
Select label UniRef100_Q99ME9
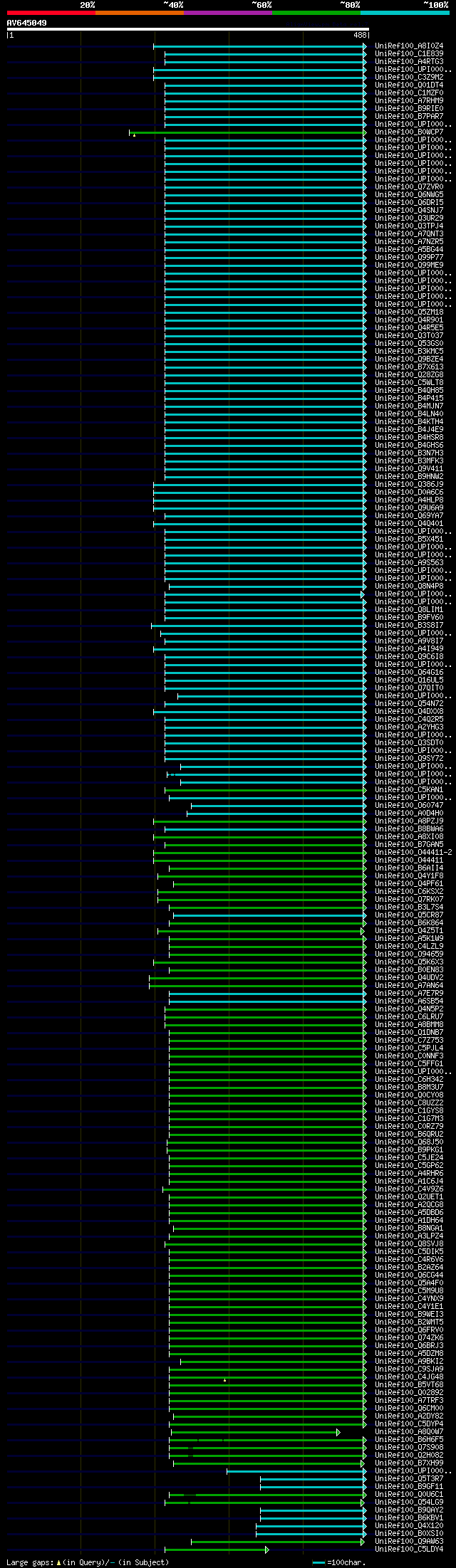click(x=409, y=265)
